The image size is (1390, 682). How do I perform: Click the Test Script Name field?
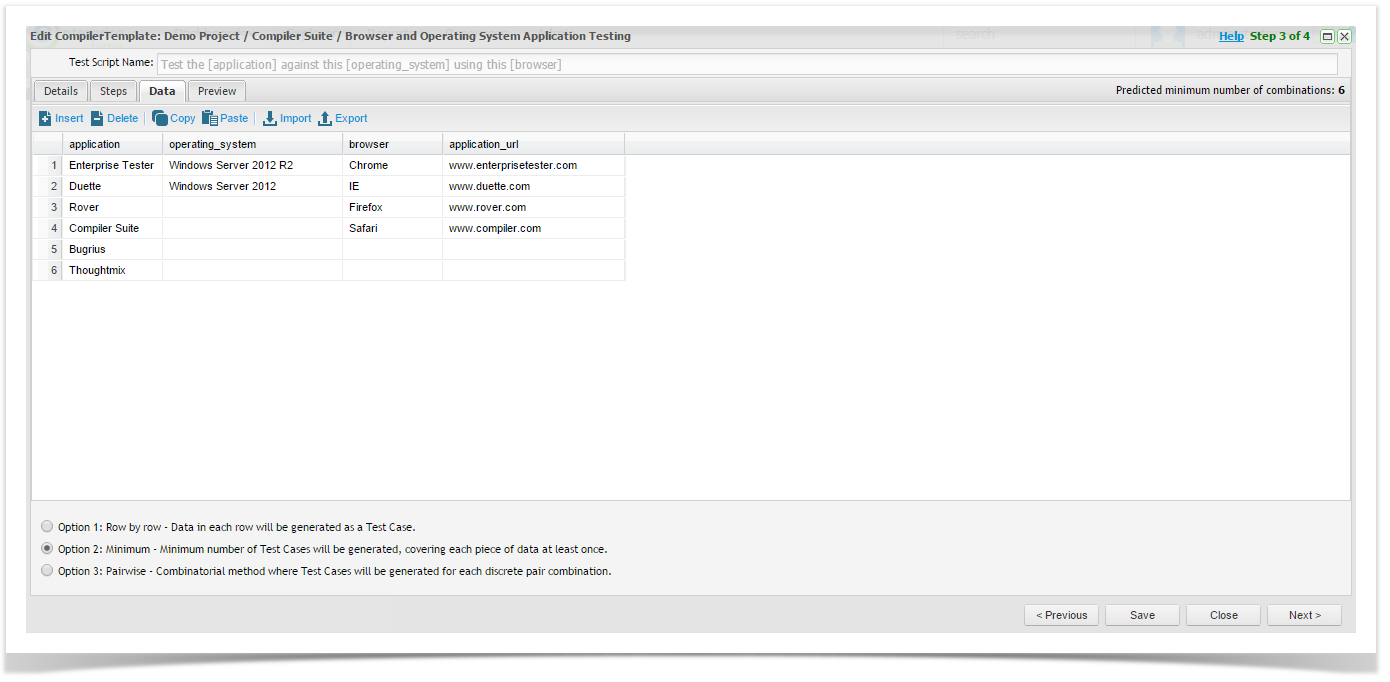[x=746, y=64]
